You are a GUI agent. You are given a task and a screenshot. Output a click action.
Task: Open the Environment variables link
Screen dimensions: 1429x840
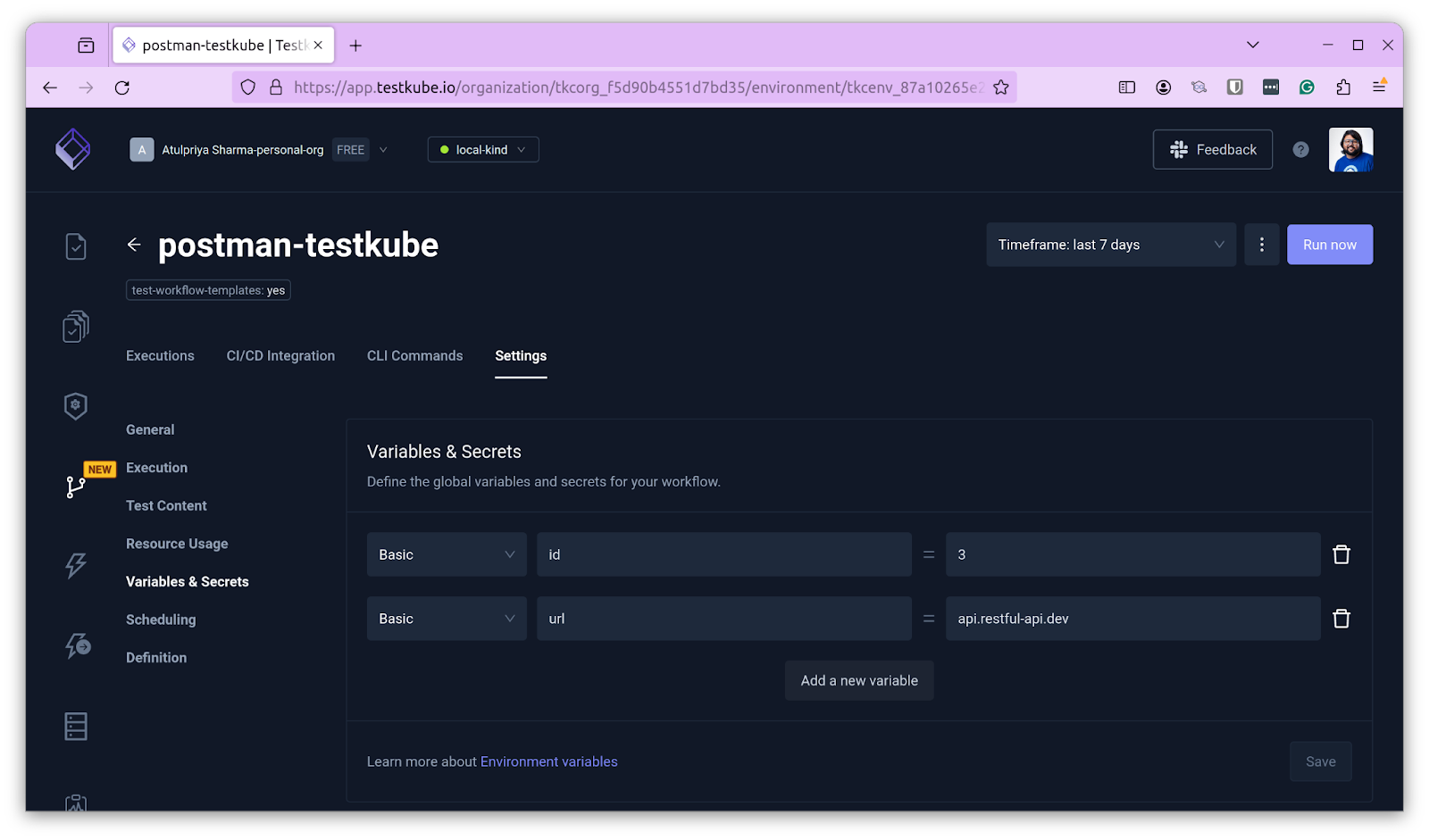(x=548, y=761)
